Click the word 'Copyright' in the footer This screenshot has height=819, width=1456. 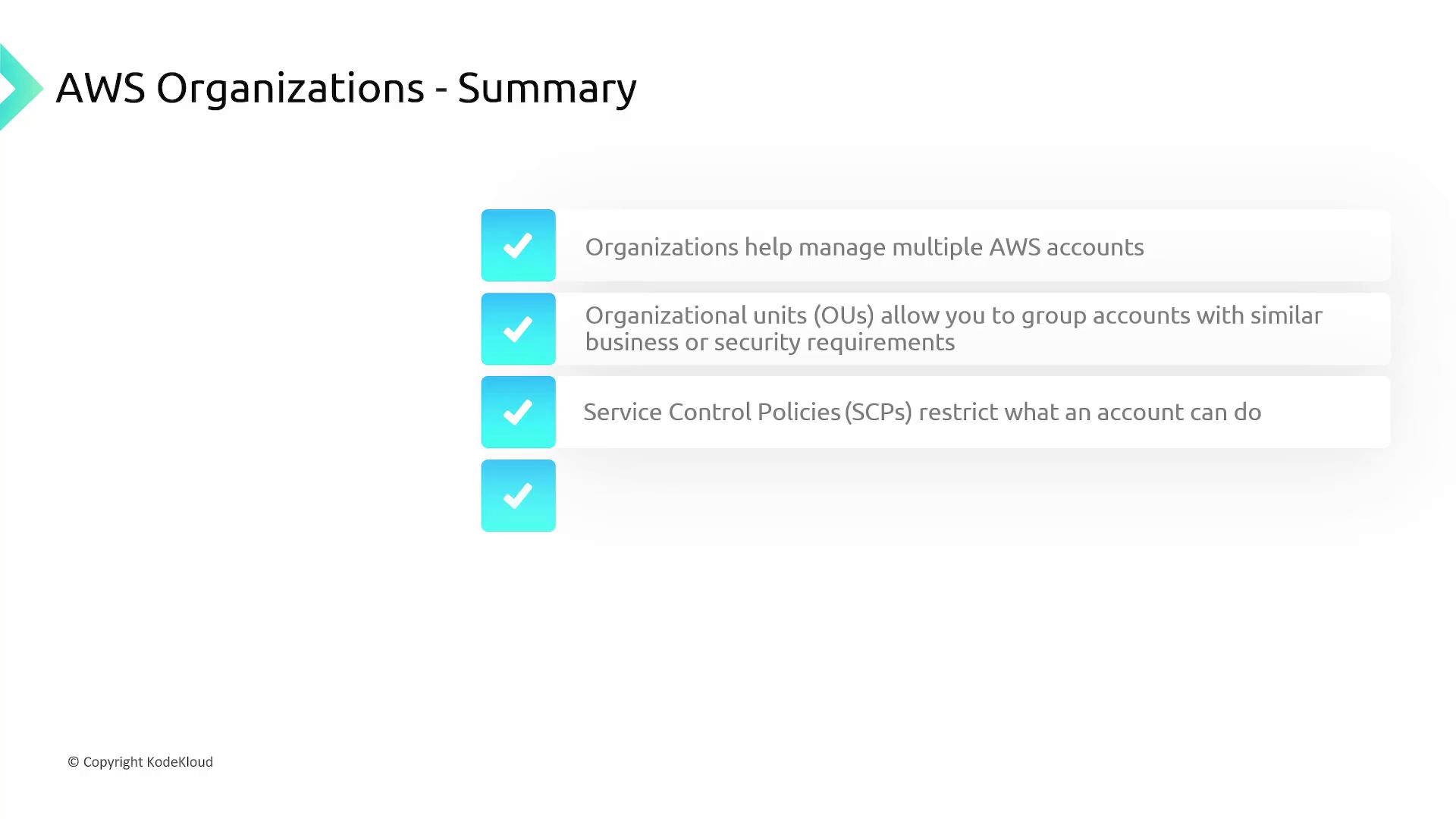[x=113, y=762]
